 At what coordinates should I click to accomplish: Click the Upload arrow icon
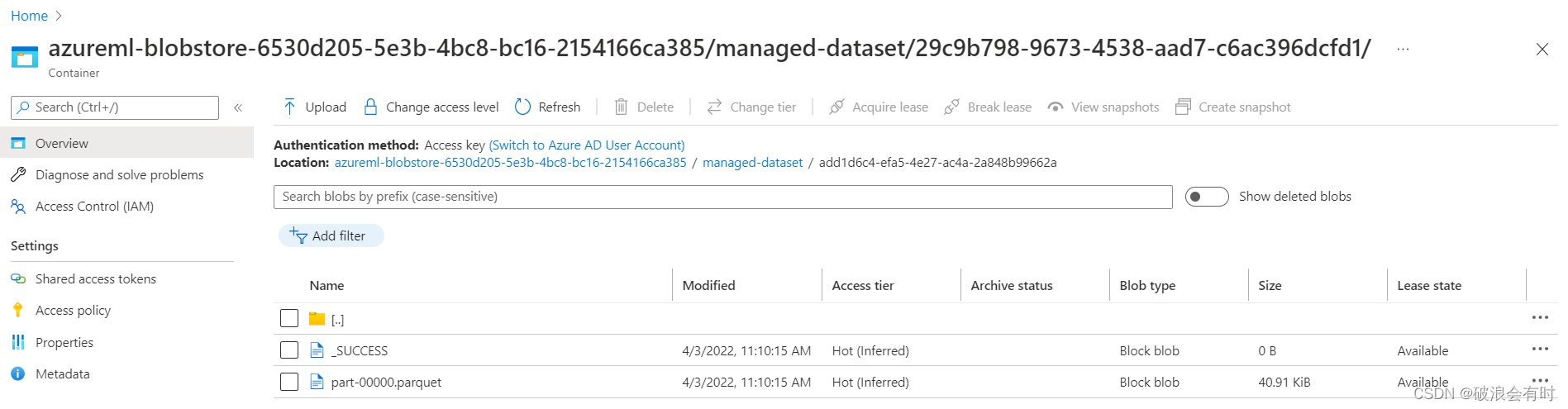289,107
